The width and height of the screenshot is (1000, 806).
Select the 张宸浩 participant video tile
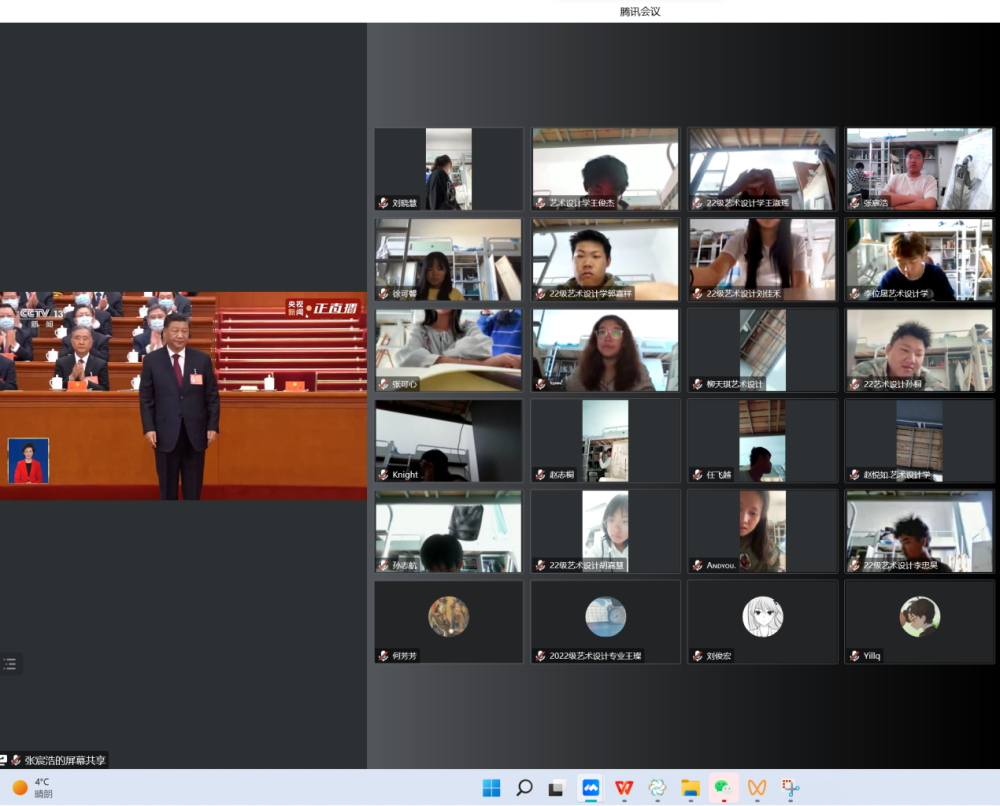[x=919, y=169]
